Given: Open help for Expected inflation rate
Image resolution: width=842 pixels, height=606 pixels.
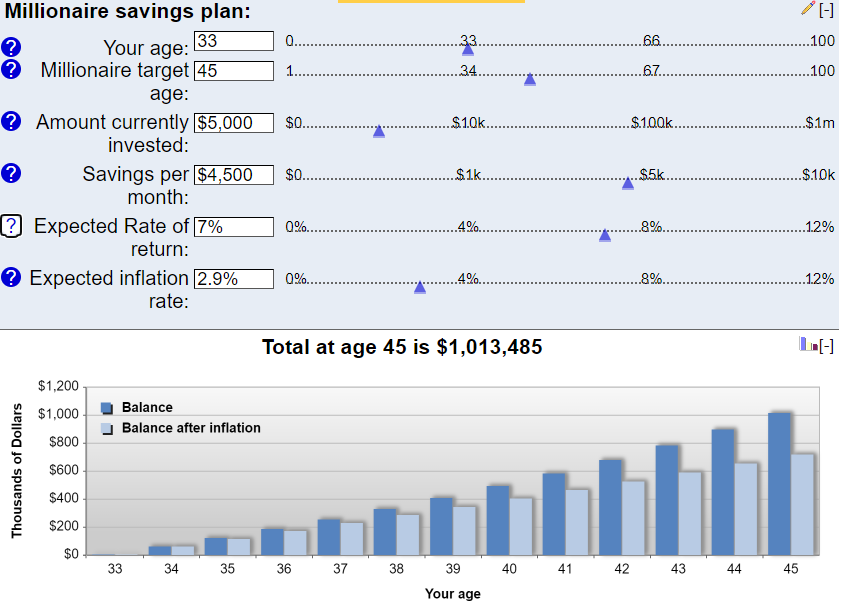Looking at the screenshot, I should (11, 278).
